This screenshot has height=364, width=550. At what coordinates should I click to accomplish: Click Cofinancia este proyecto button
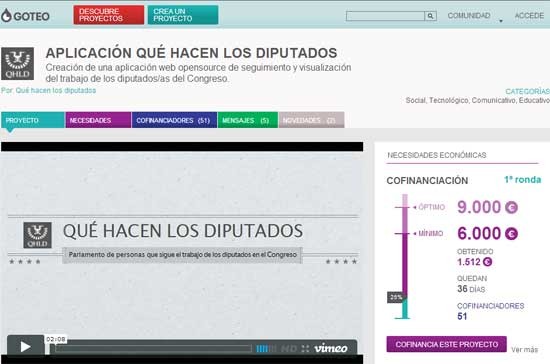tap(447, 344)
